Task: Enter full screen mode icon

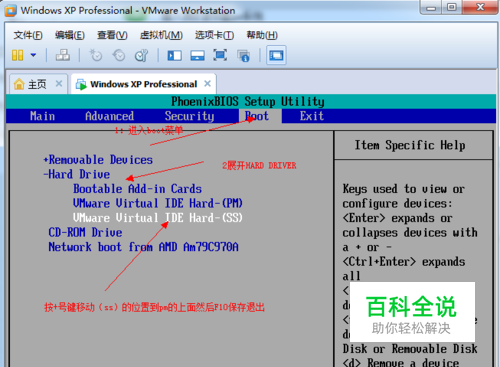Action: pyautogui.click(x=220, y=55)
